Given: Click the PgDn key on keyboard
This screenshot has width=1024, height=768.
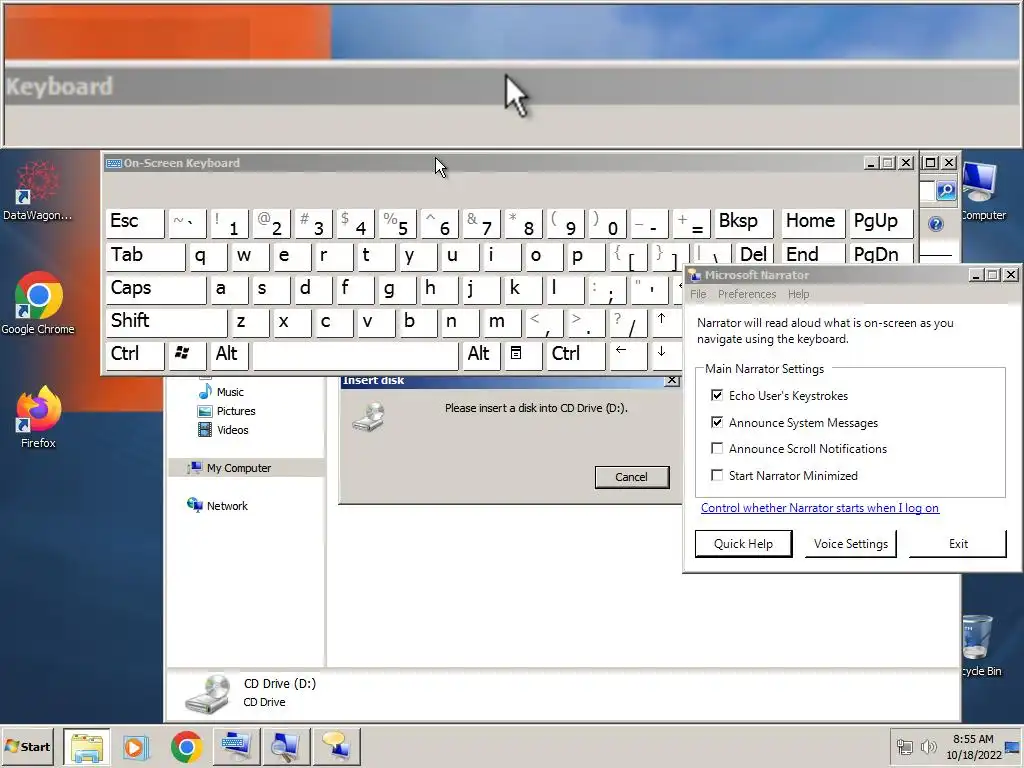Looking at the screenshot, I should 880,255.
